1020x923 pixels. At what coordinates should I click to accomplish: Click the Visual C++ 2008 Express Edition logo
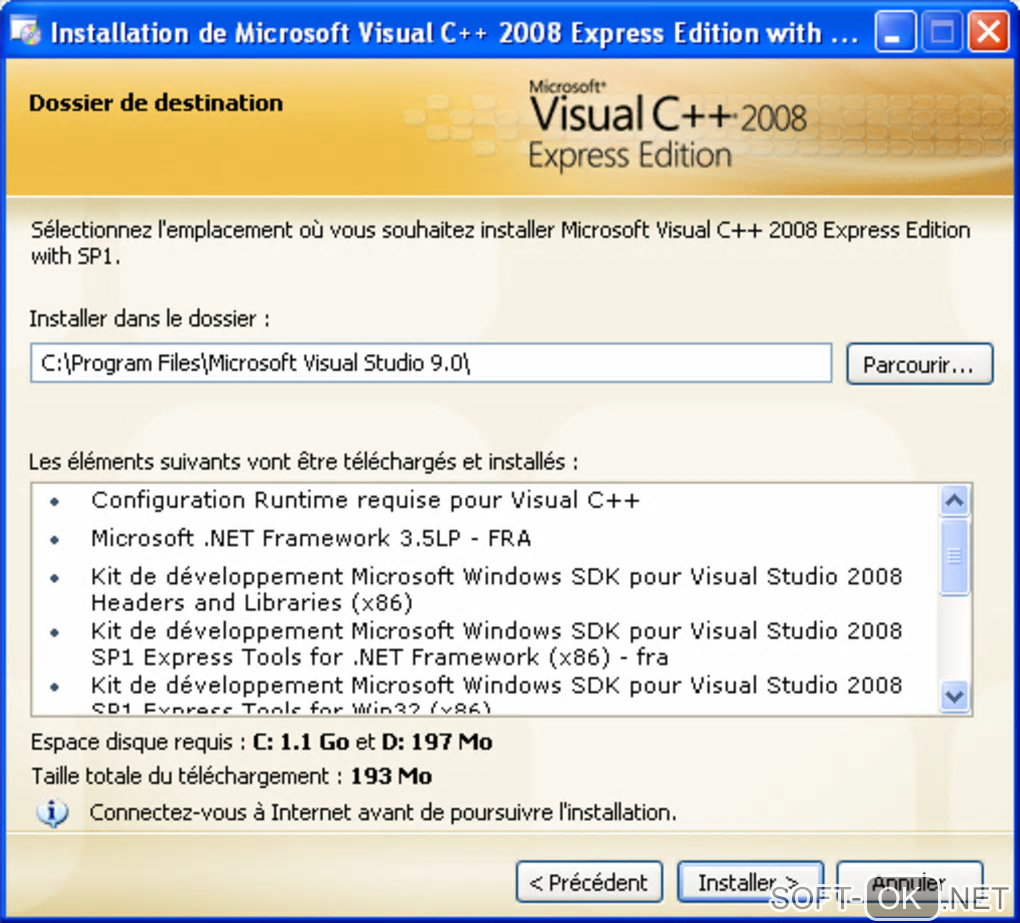(668, 124)
